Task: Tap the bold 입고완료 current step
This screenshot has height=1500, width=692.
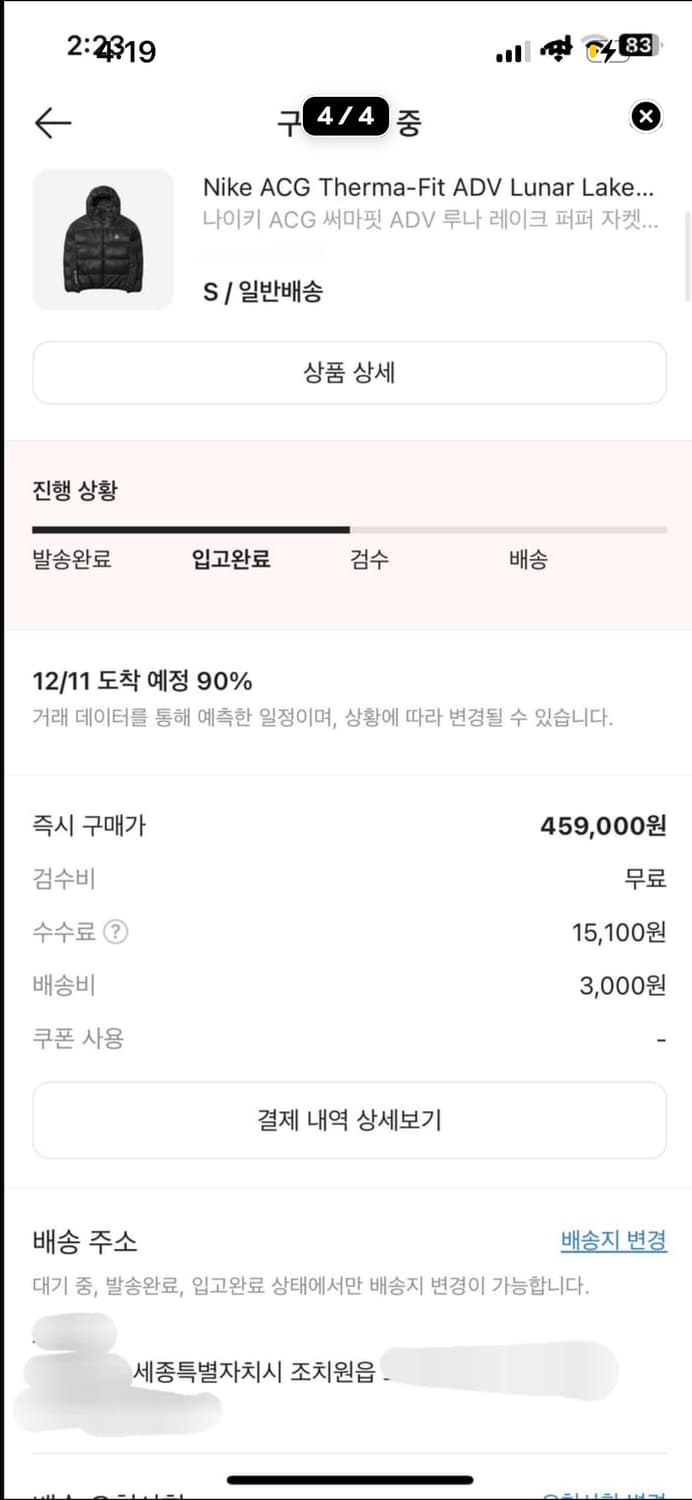Action: [x=230, y=561]
